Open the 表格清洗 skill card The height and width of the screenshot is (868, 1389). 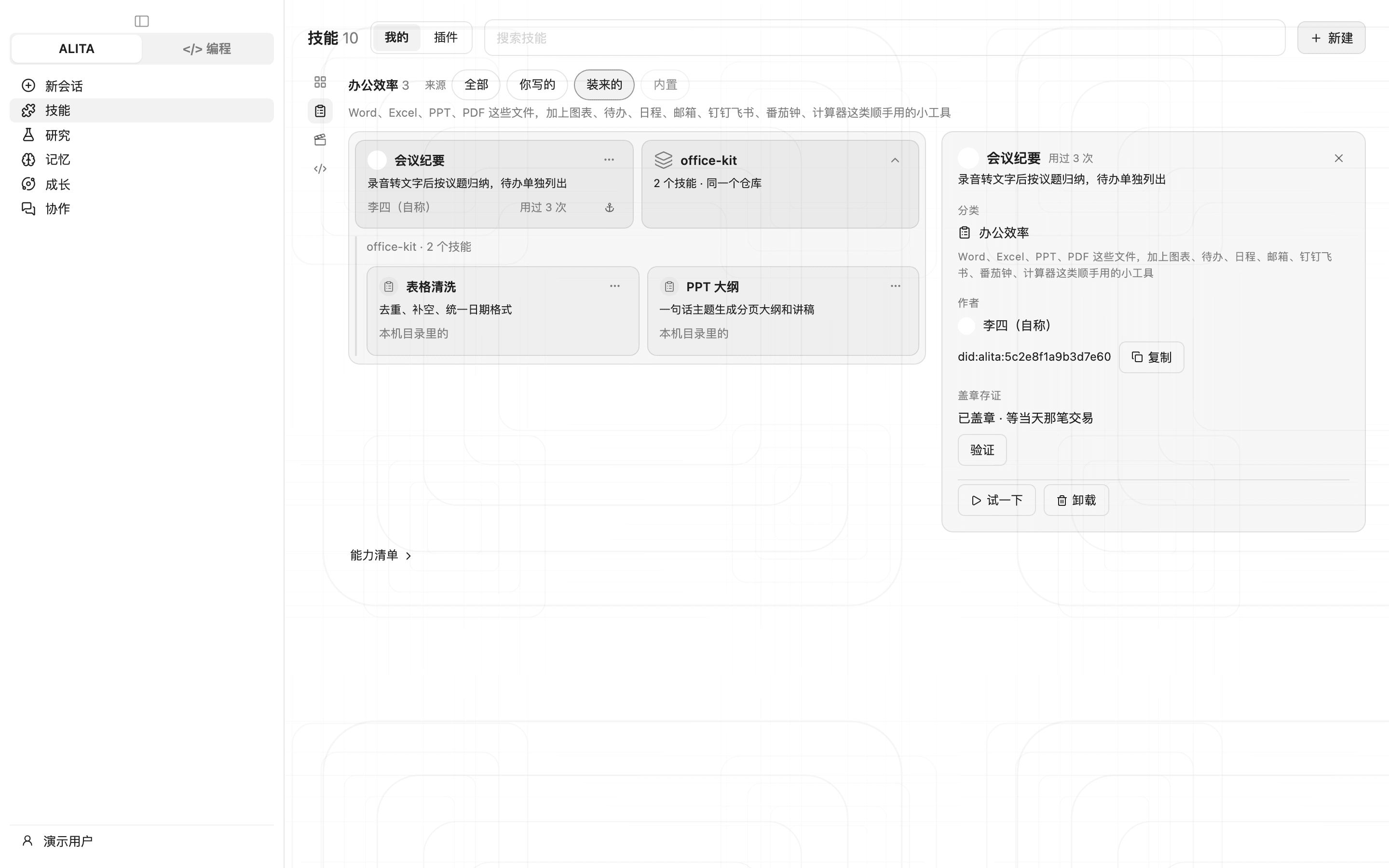click(503, 311)
